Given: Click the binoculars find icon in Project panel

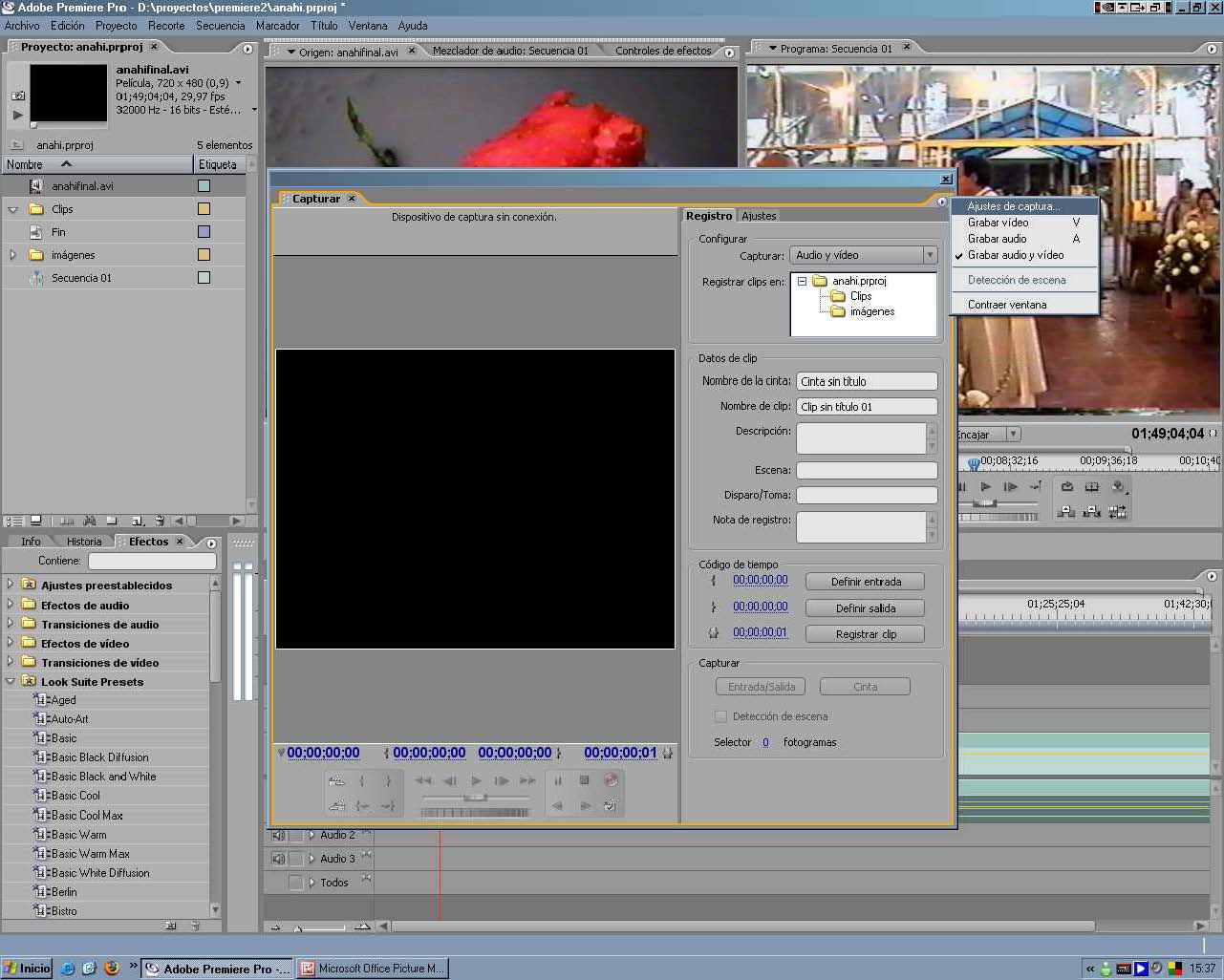Looking at the screenshot, I should pyautogui.click(x=89, y=521).
